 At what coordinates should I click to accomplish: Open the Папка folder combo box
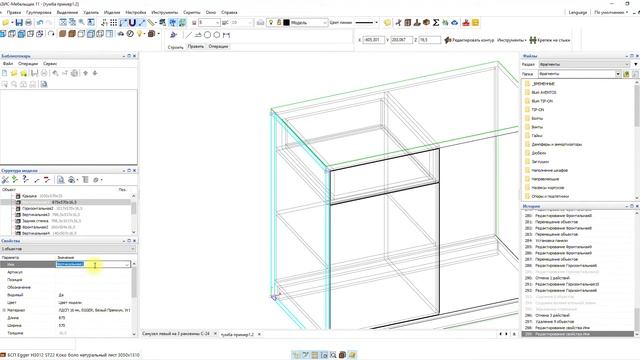pyautogui.click(x=579, y=74)
